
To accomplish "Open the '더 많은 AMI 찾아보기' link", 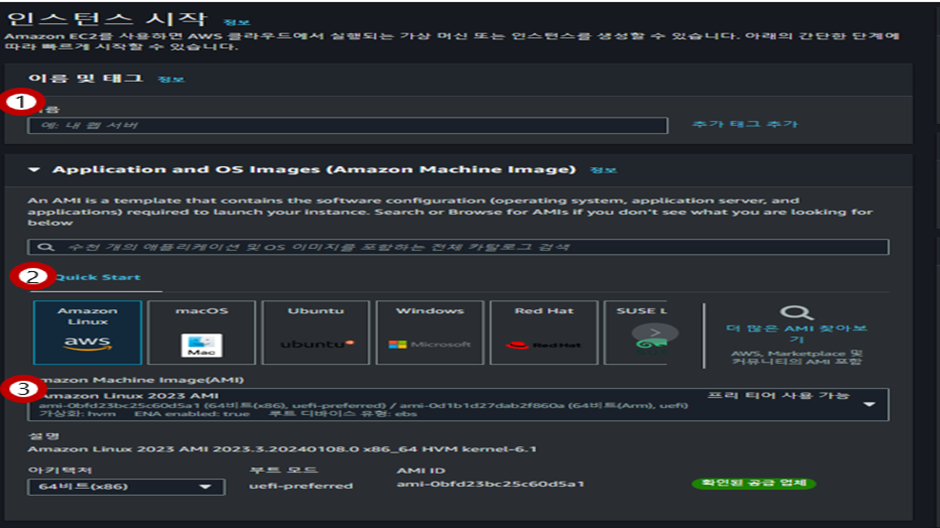I will click(796, 334).
